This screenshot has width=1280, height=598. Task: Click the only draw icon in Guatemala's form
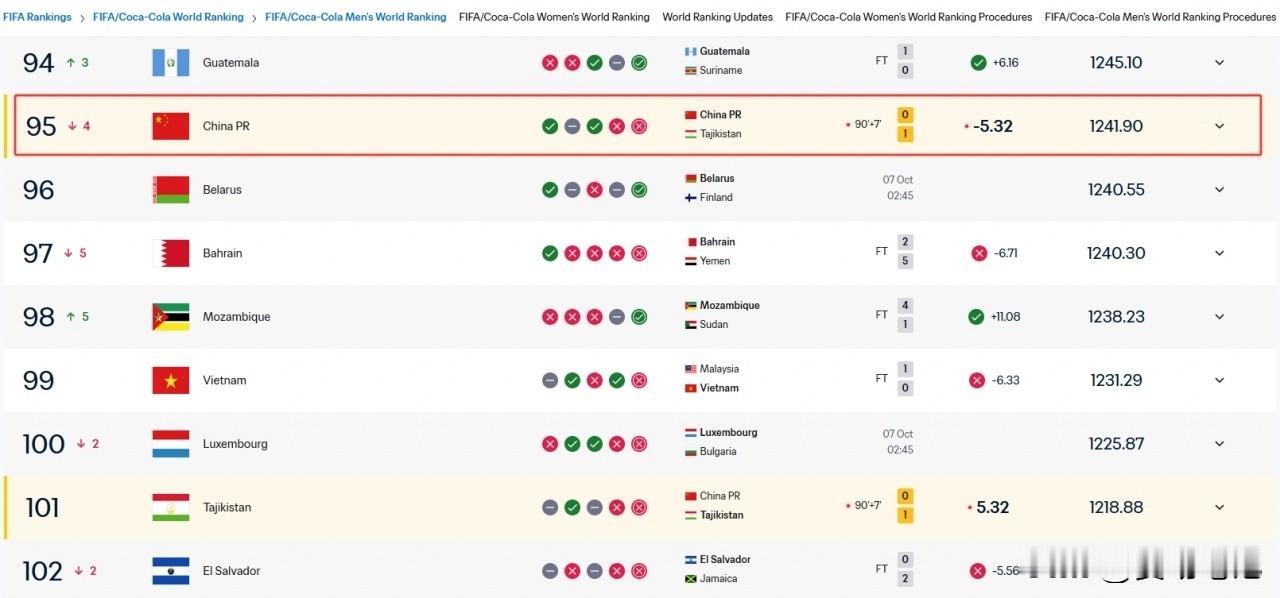[617, 63]
